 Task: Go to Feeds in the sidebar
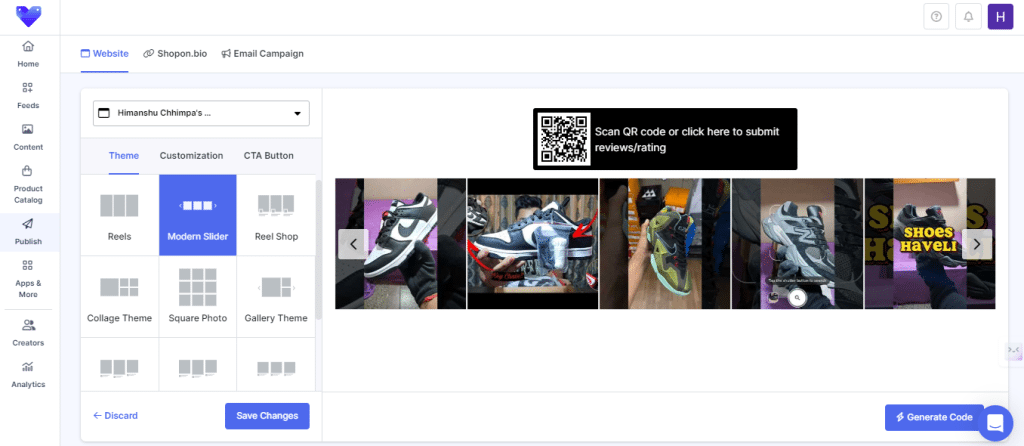tap(28, 95)
